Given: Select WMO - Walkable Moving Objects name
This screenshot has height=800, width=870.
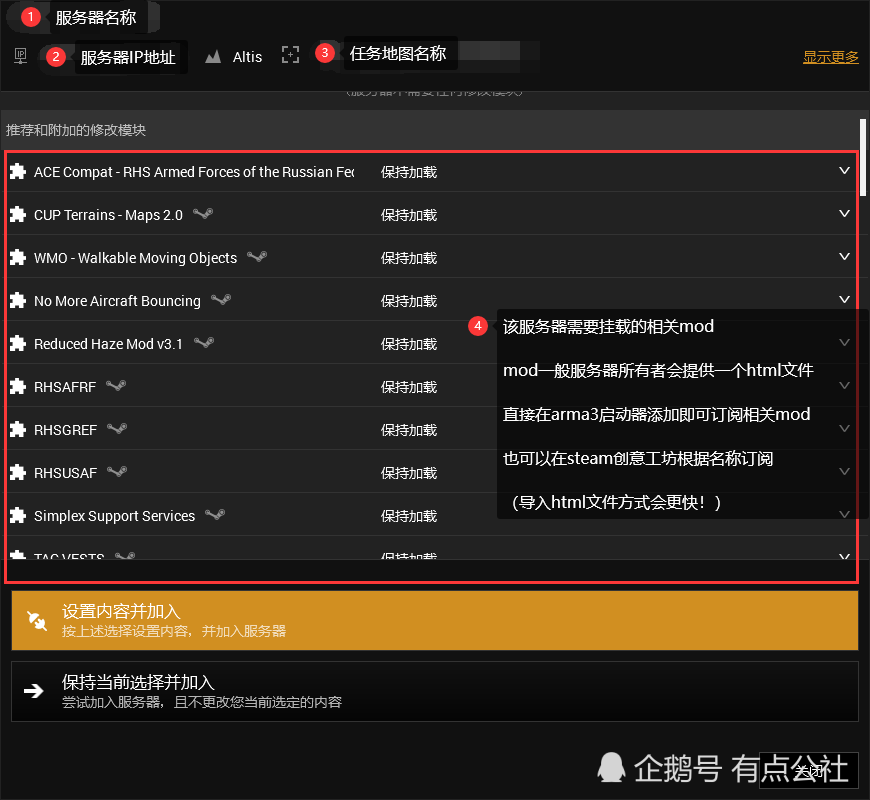Looking at the screenshot, I should click(135, 258).
